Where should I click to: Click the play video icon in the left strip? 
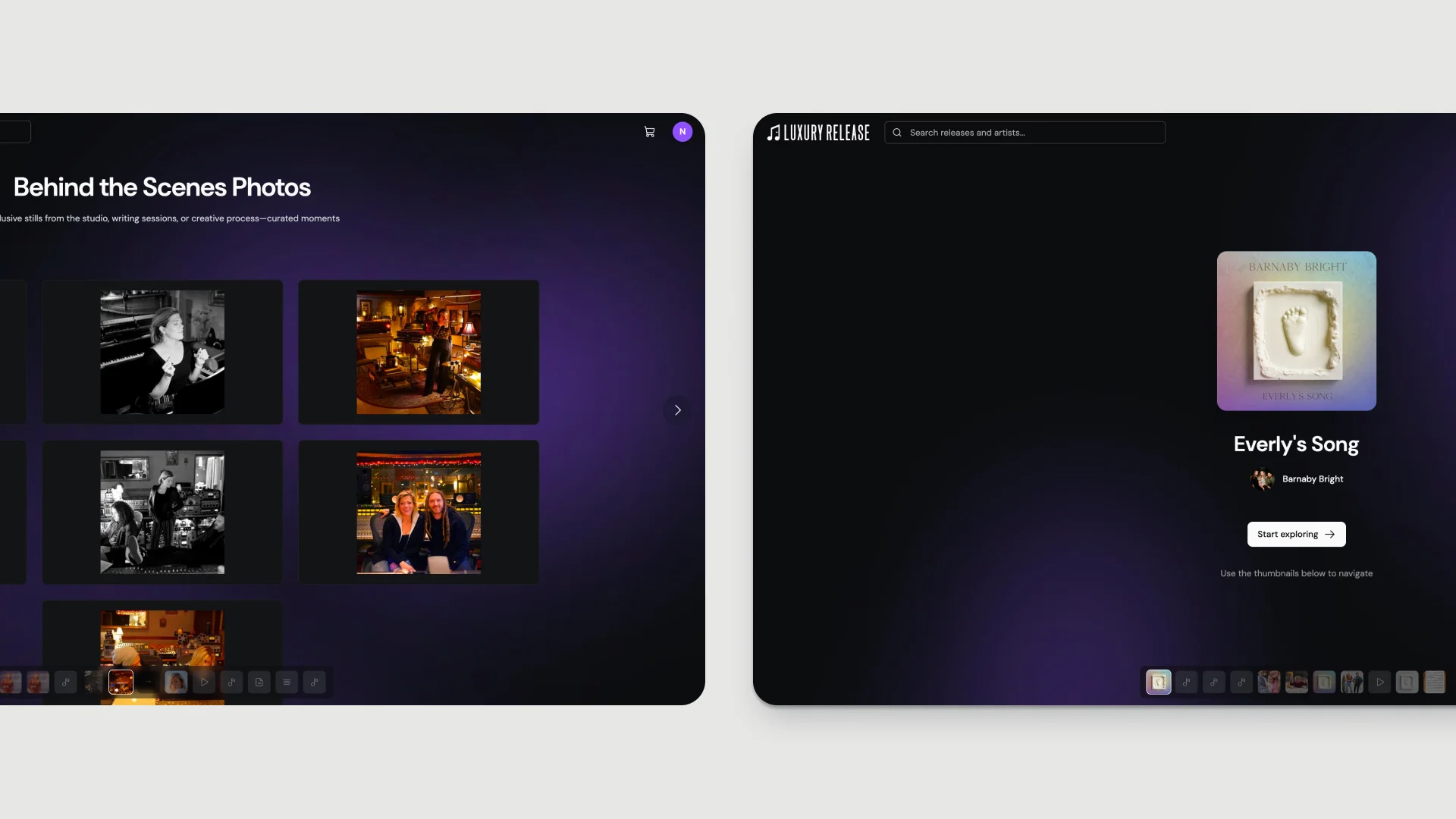pos(204,682)
